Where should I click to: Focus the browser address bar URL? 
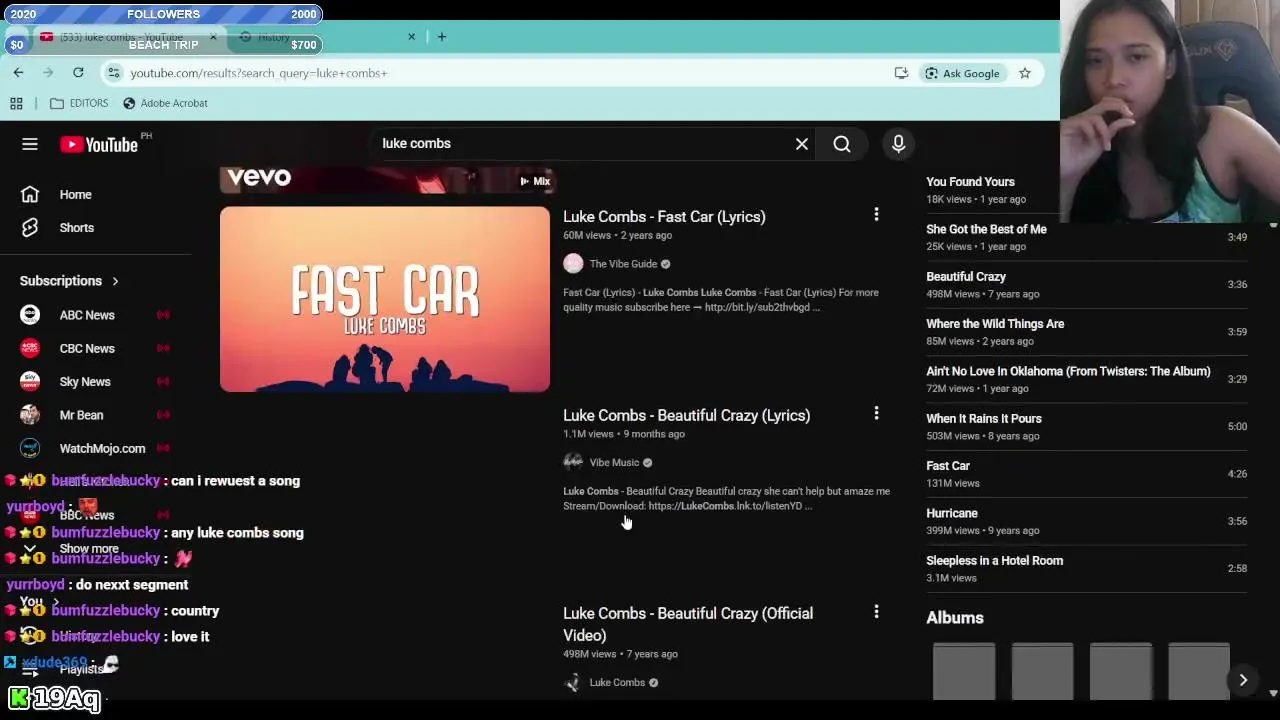point(258,73)
